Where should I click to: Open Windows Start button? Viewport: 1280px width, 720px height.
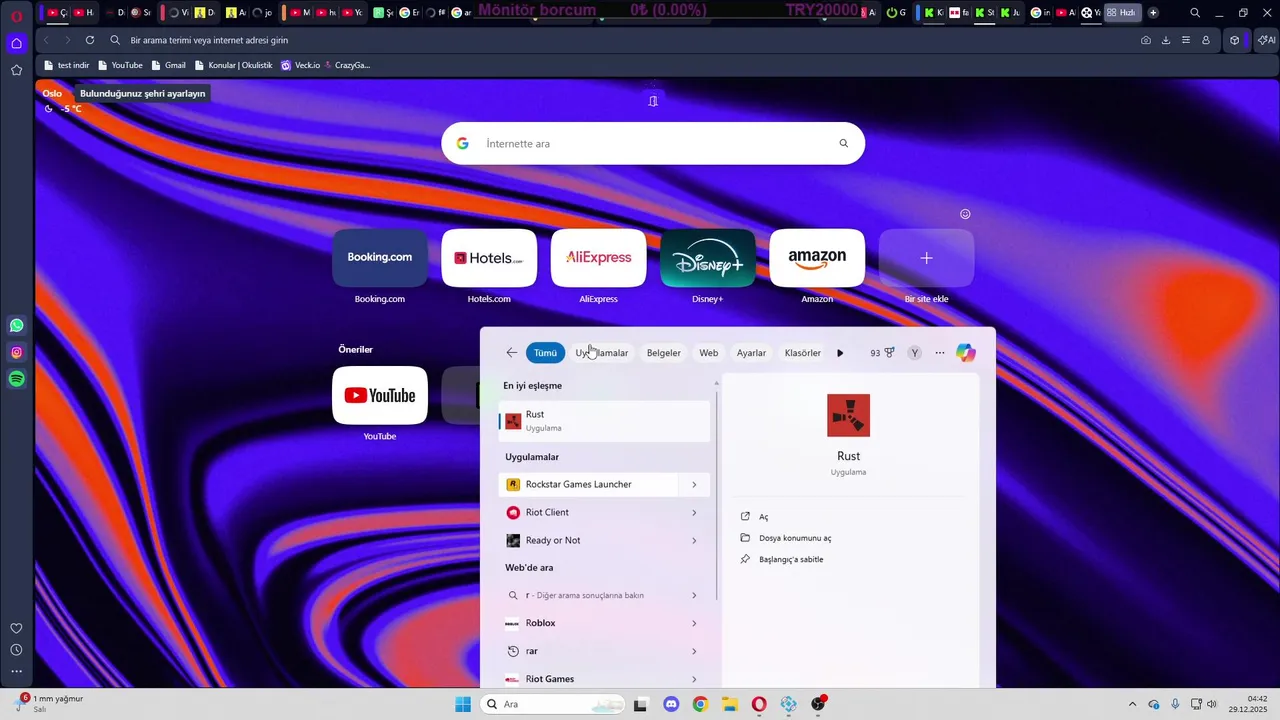[463, 704]
